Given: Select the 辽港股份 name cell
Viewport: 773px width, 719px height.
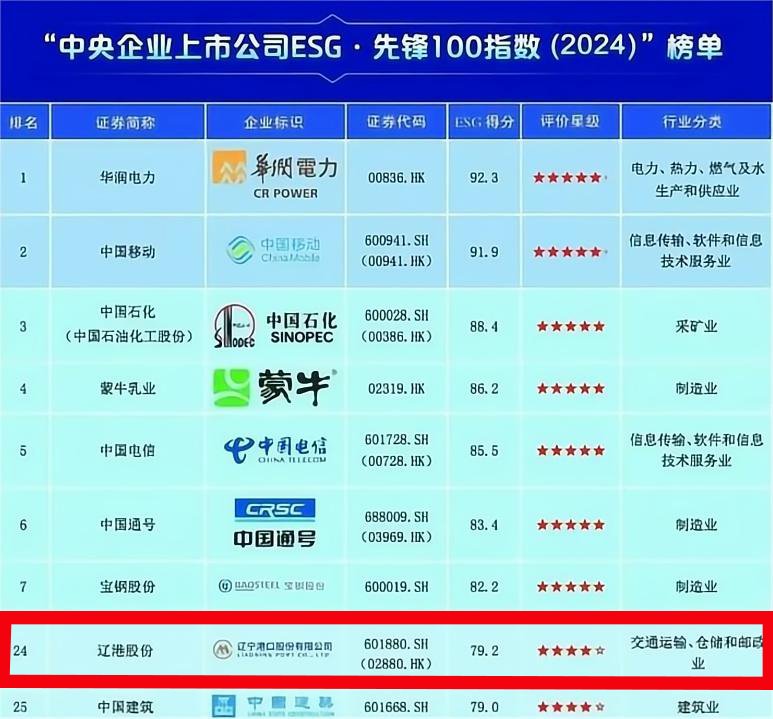Looking at the screenshot, I should (x=125, y=650).
